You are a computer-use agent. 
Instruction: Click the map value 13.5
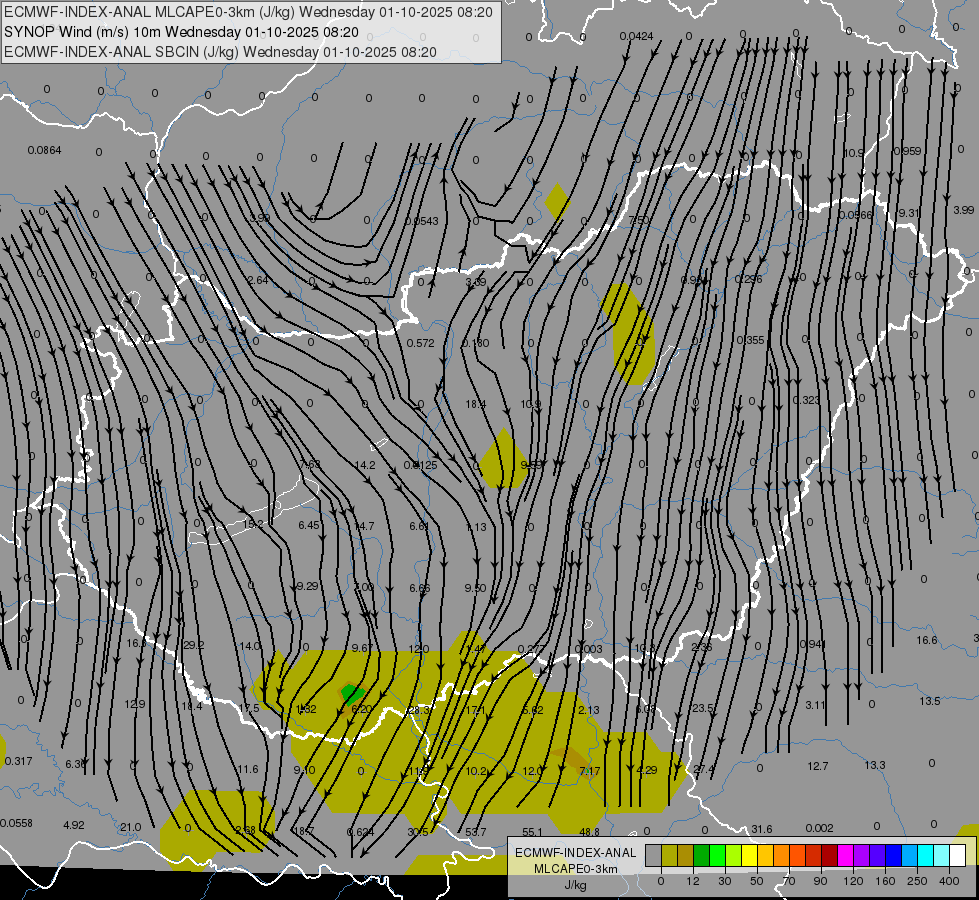coord(930,701)
